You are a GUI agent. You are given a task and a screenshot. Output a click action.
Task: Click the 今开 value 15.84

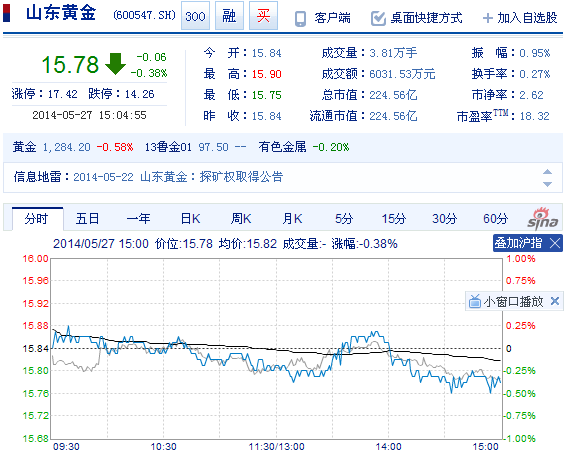(267, 53)
